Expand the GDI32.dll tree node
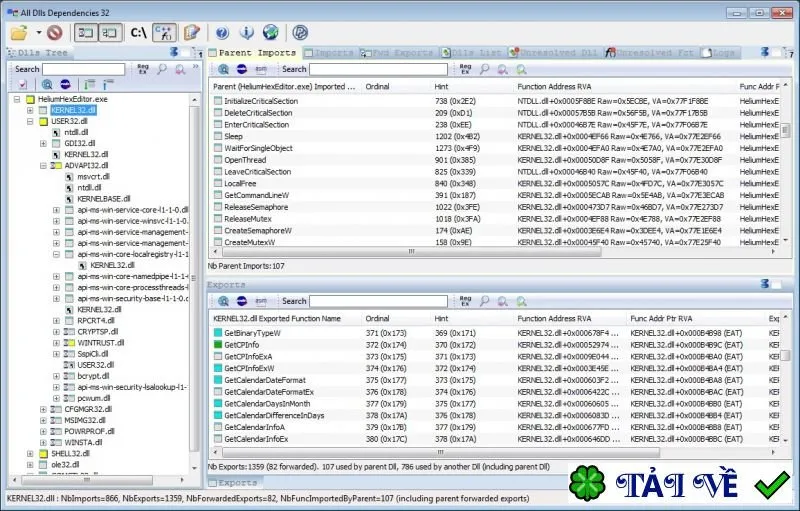This screenshot has width=800, height=511. pos(43,144)
